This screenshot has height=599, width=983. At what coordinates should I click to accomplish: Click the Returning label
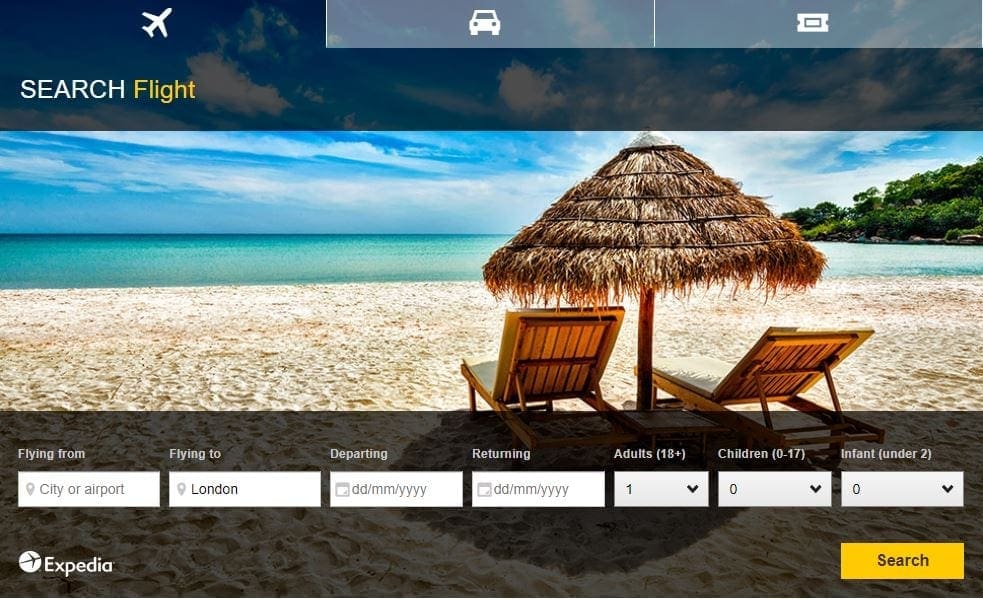[501, 453]
